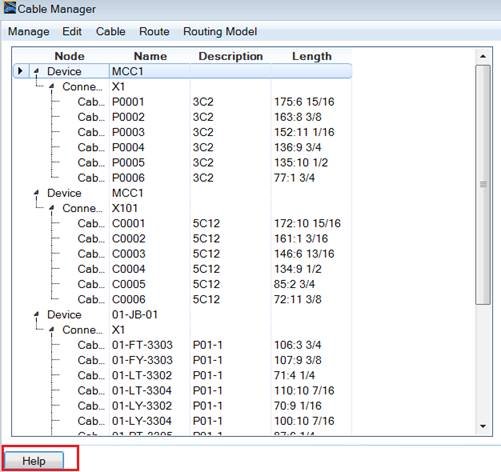
Task: Select cable row 01-LT-3304
Action: 182,391
